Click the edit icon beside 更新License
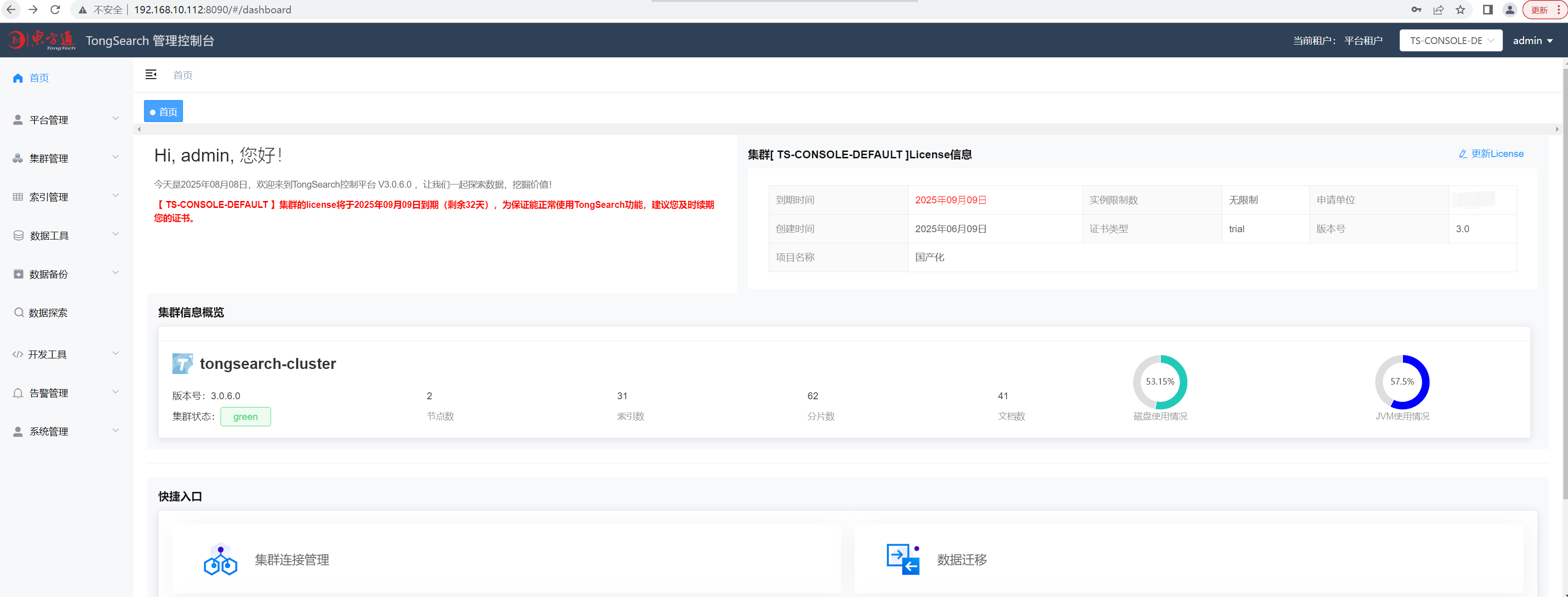This screenshot has width=1568, height=597. pos(1463,154)
